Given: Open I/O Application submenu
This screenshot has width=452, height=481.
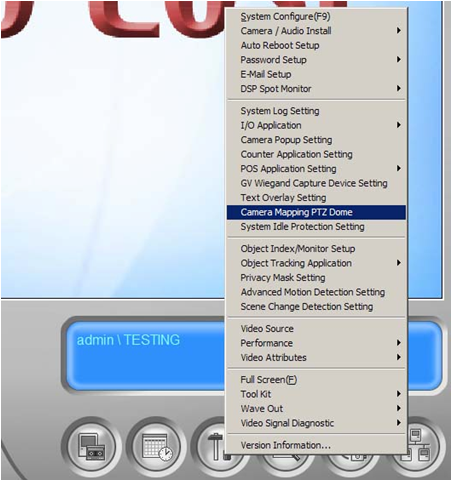Looking at the screenshot, I should pos(316,125).
